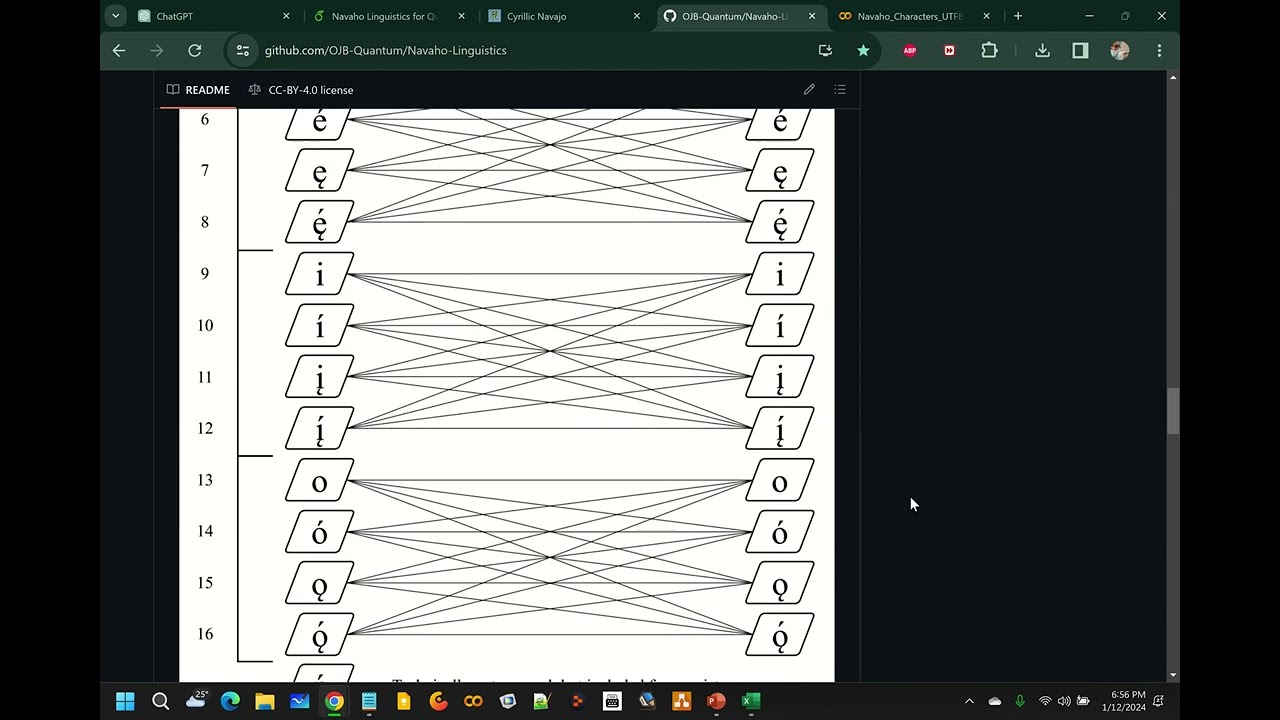
Task: Select the OJB-Quantum/Navaho-Linguistics tab
Action: 740,16
